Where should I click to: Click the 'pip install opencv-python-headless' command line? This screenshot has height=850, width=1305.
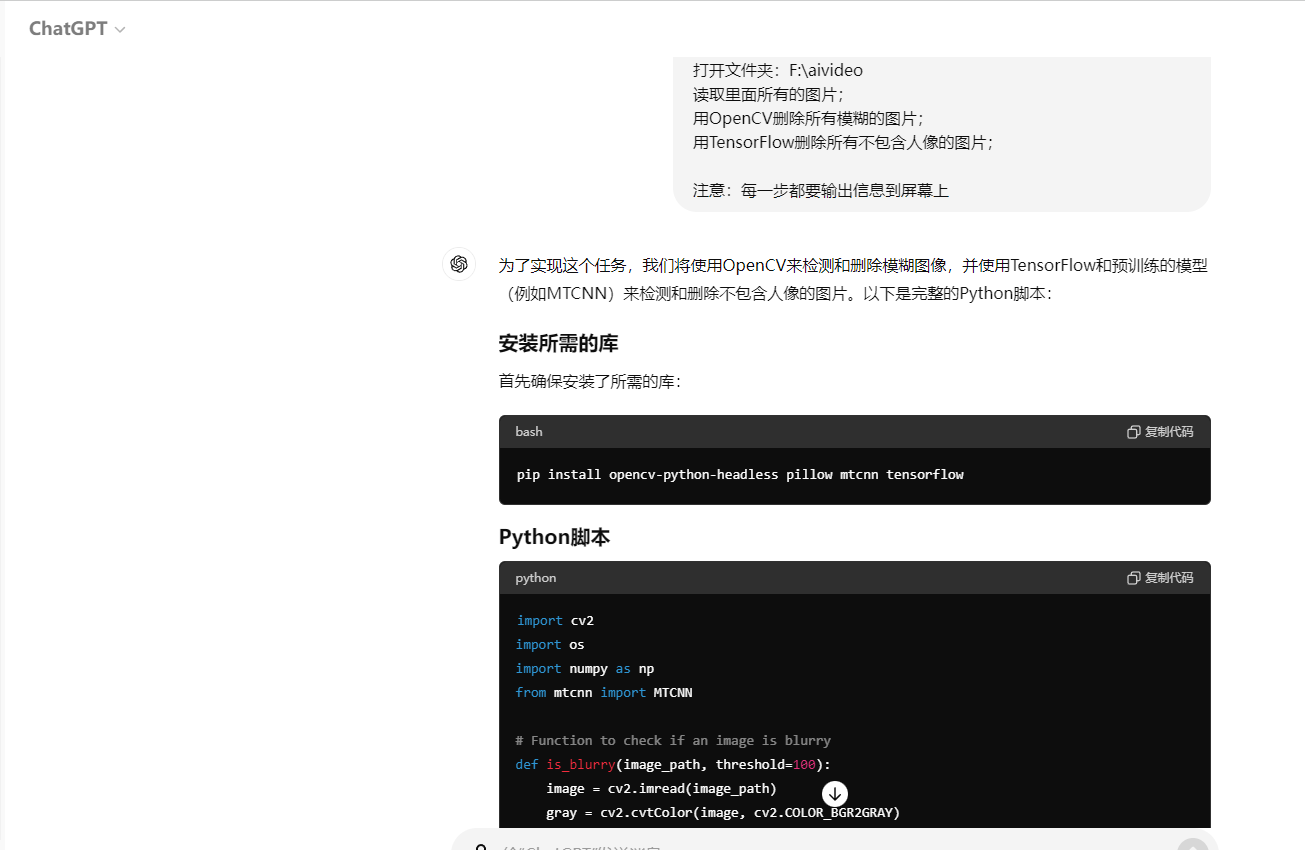pos(740,475)
